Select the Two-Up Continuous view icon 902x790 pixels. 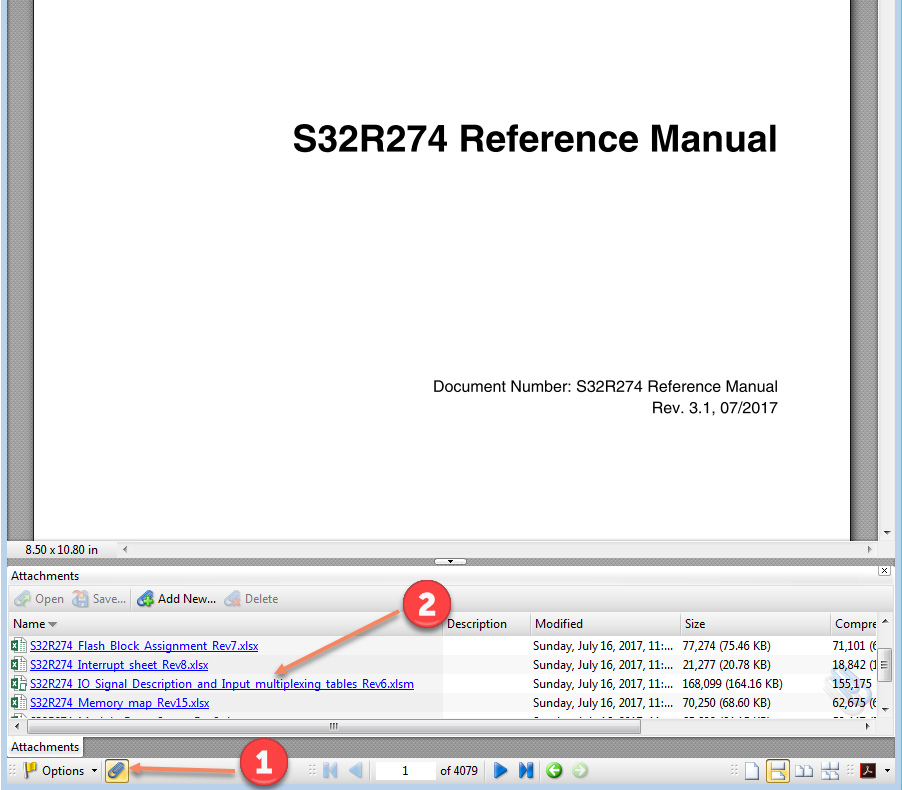pos(831,771)
